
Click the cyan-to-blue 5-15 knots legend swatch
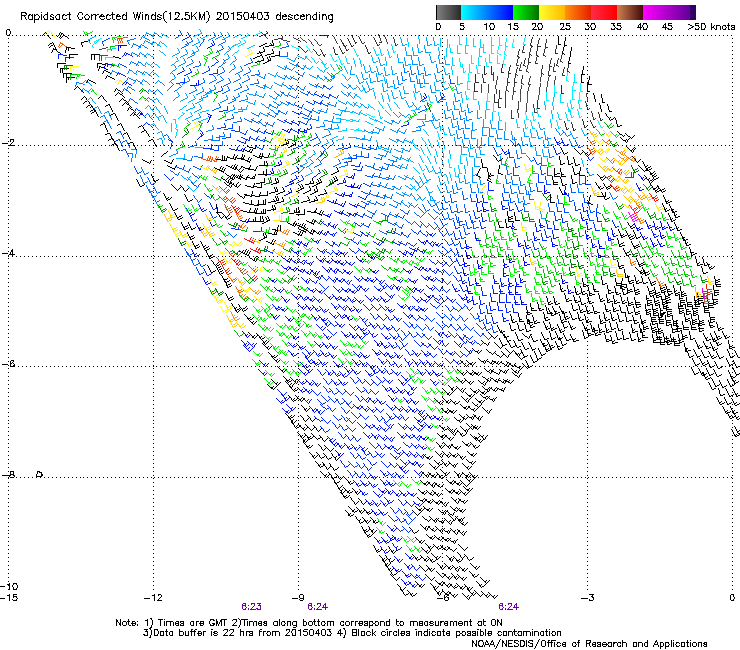pyautogui.click(x=487, y=12)
